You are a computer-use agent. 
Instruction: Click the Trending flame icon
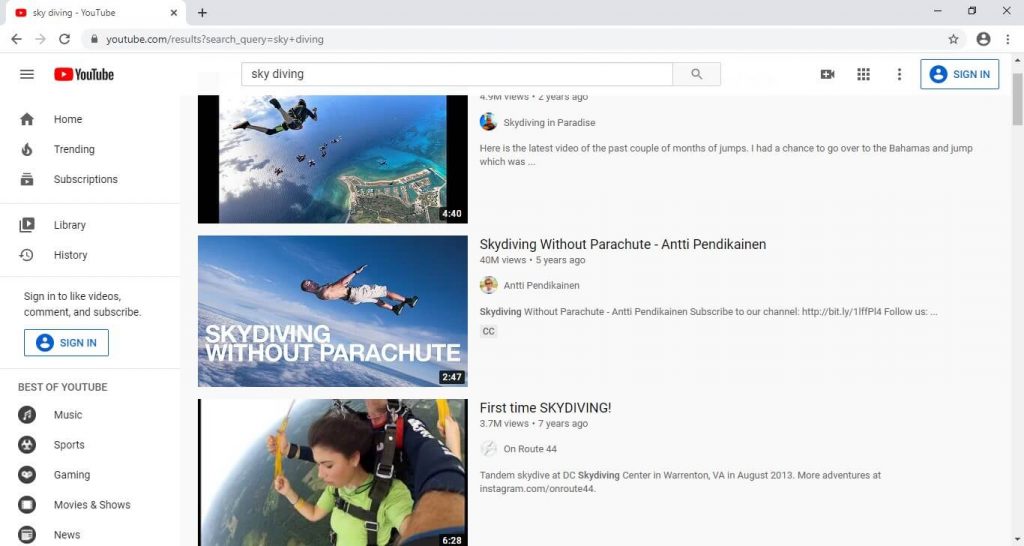[x=27, y=150]
